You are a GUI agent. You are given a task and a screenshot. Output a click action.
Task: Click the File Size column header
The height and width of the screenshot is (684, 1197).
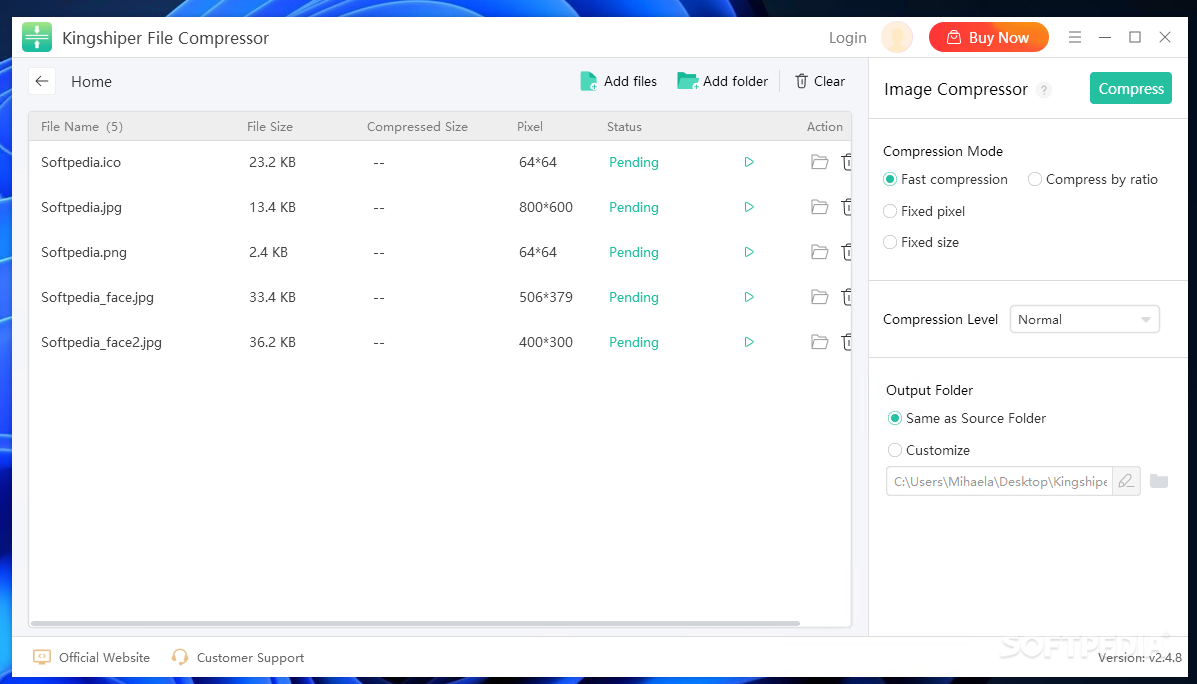(269, 127)
